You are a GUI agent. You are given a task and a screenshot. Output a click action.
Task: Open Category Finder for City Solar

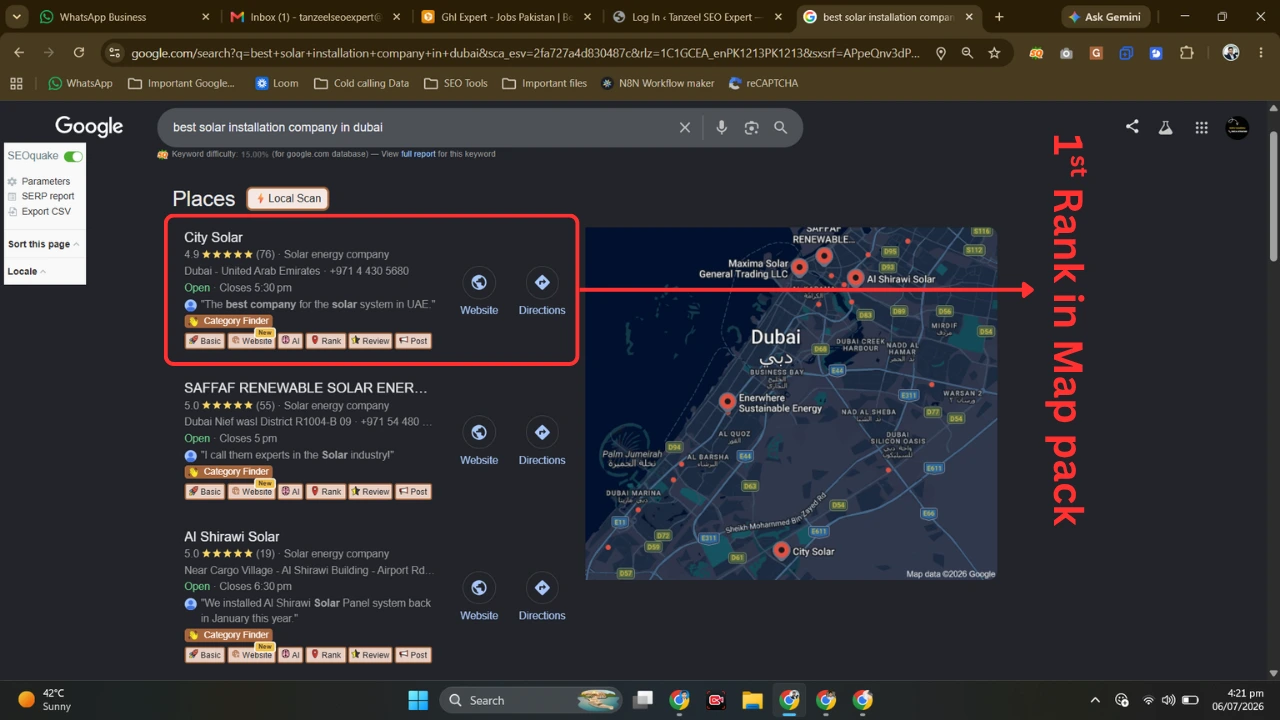pos(229,321)
